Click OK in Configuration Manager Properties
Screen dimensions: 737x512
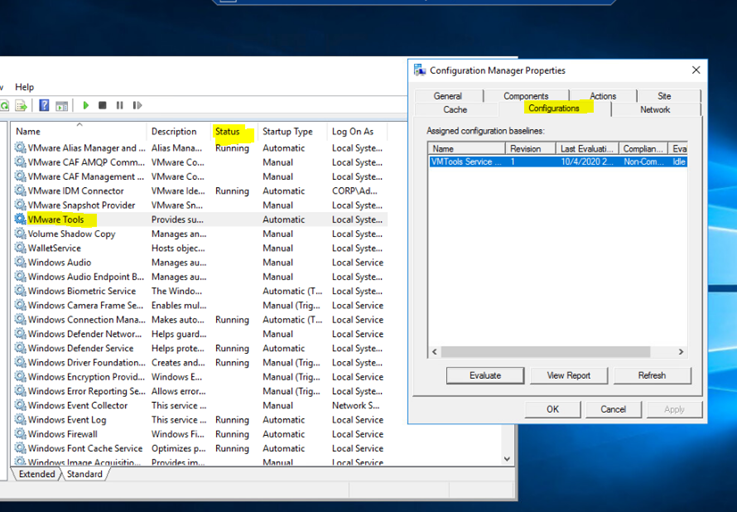[x=553, y=409]
